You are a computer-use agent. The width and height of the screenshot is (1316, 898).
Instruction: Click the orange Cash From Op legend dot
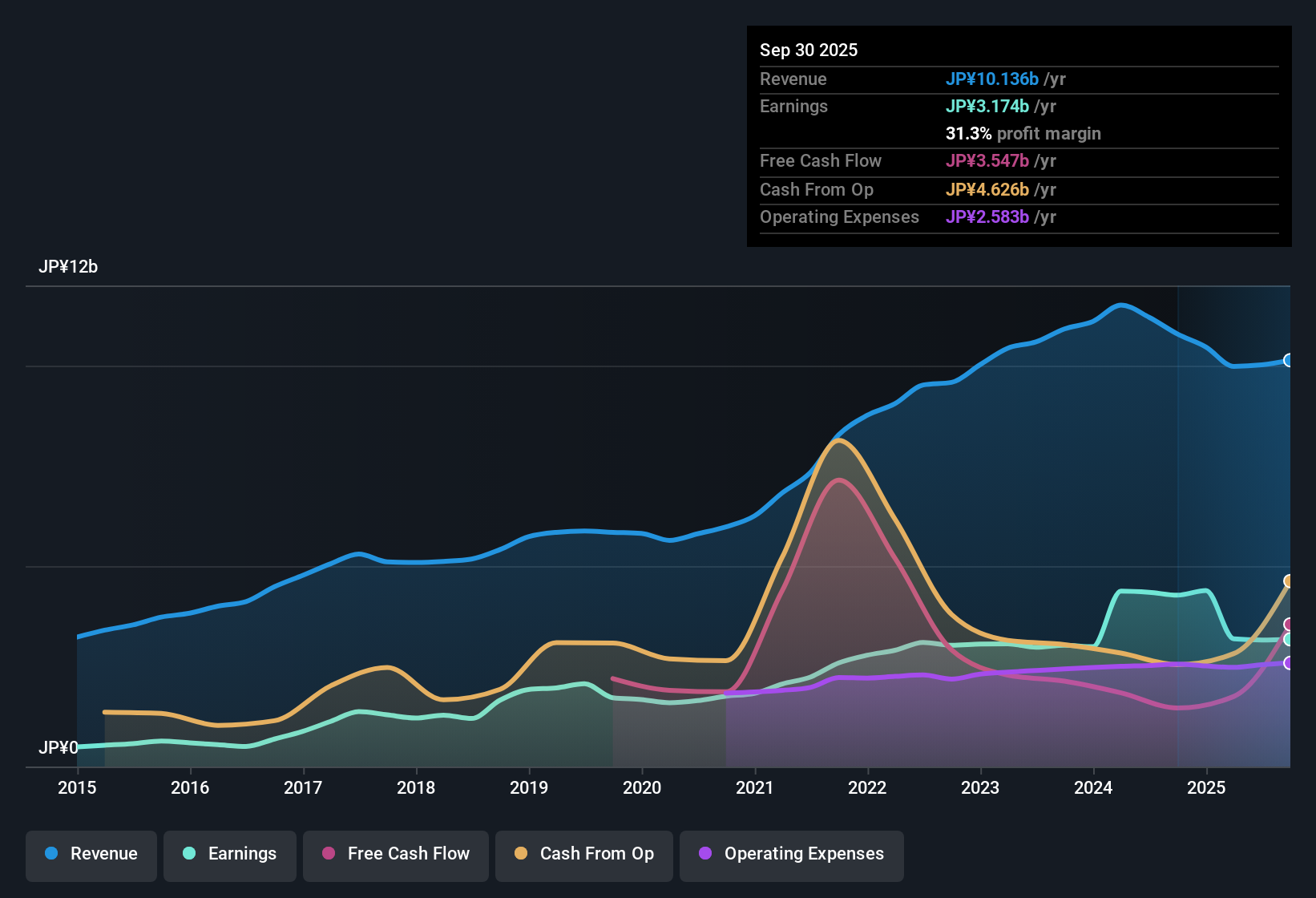521,853
